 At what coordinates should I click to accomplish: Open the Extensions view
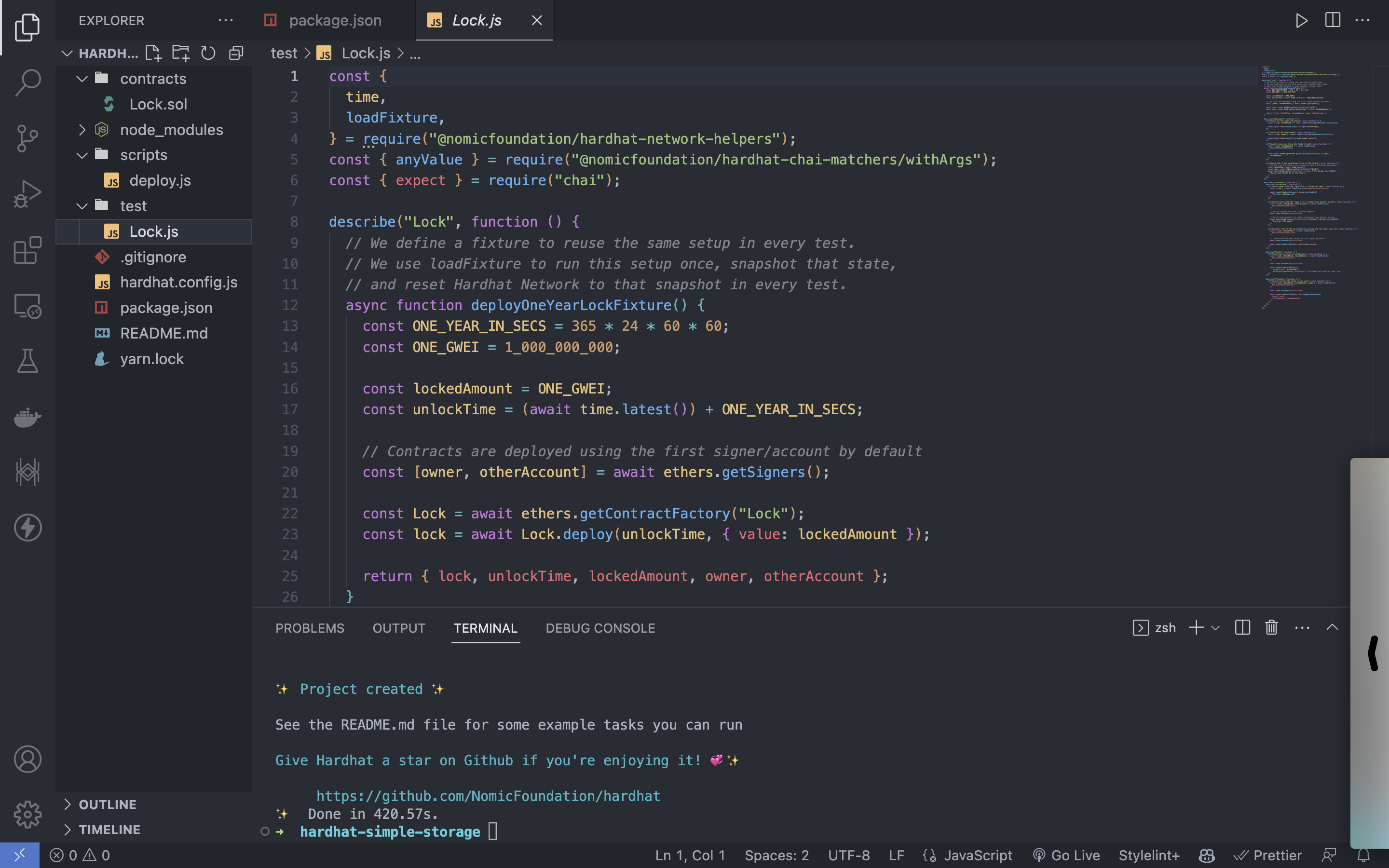pos(27,250)
